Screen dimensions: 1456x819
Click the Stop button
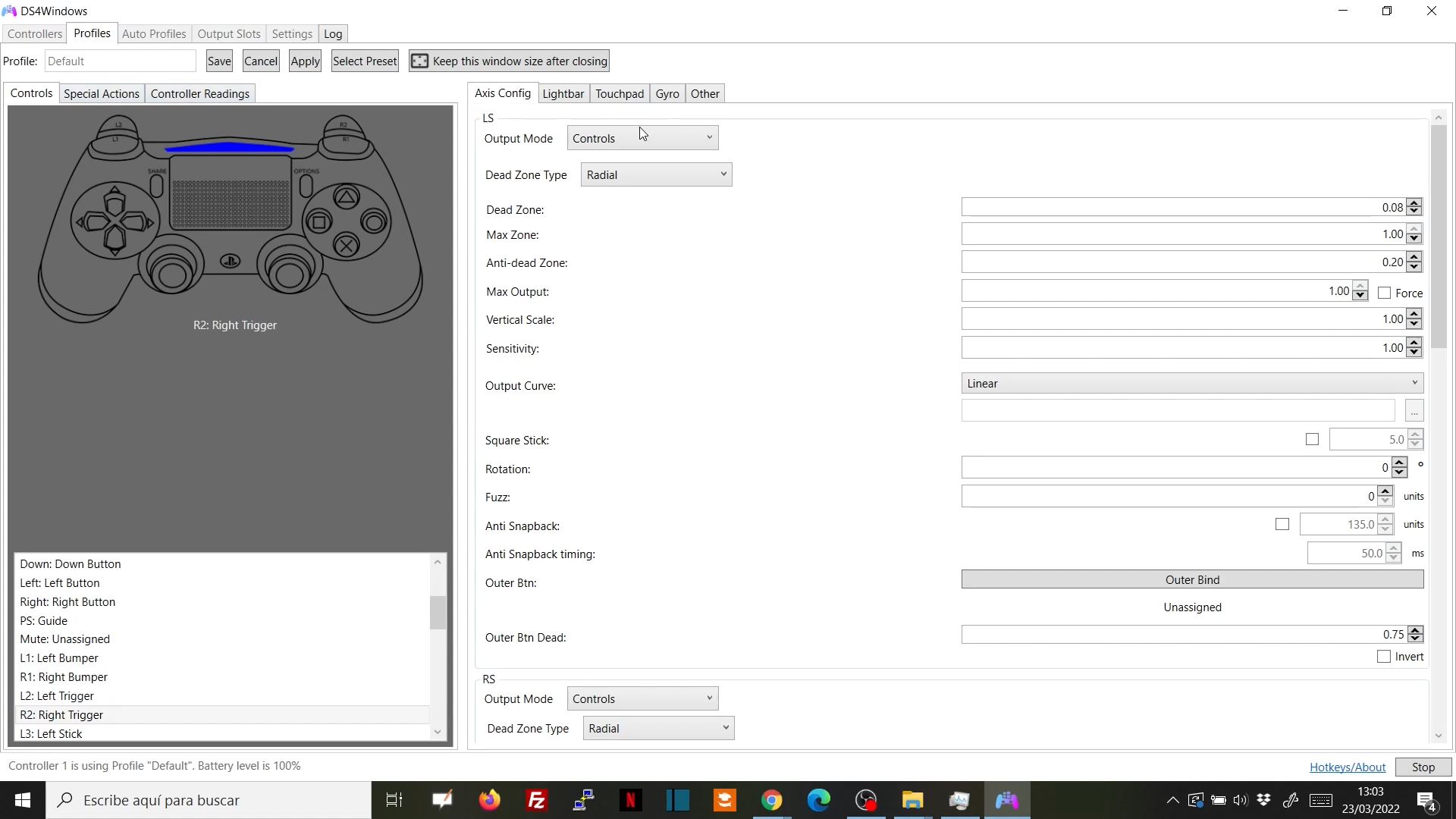1423,767
